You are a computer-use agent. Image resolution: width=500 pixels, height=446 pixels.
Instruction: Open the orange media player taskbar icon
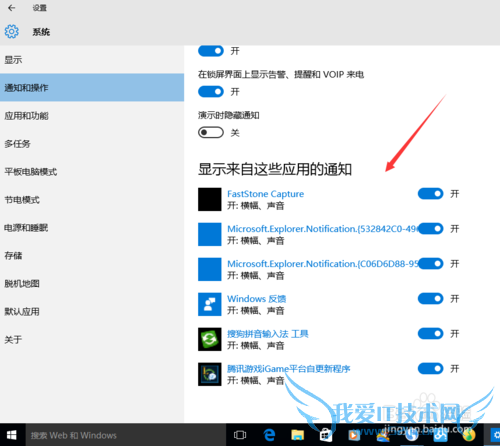[354, 435]
